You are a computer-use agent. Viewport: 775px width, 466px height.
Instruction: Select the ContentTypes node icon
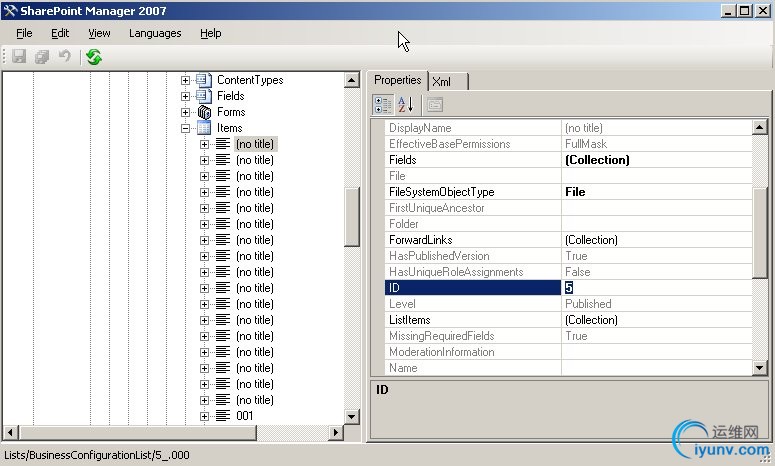point(204,80)
